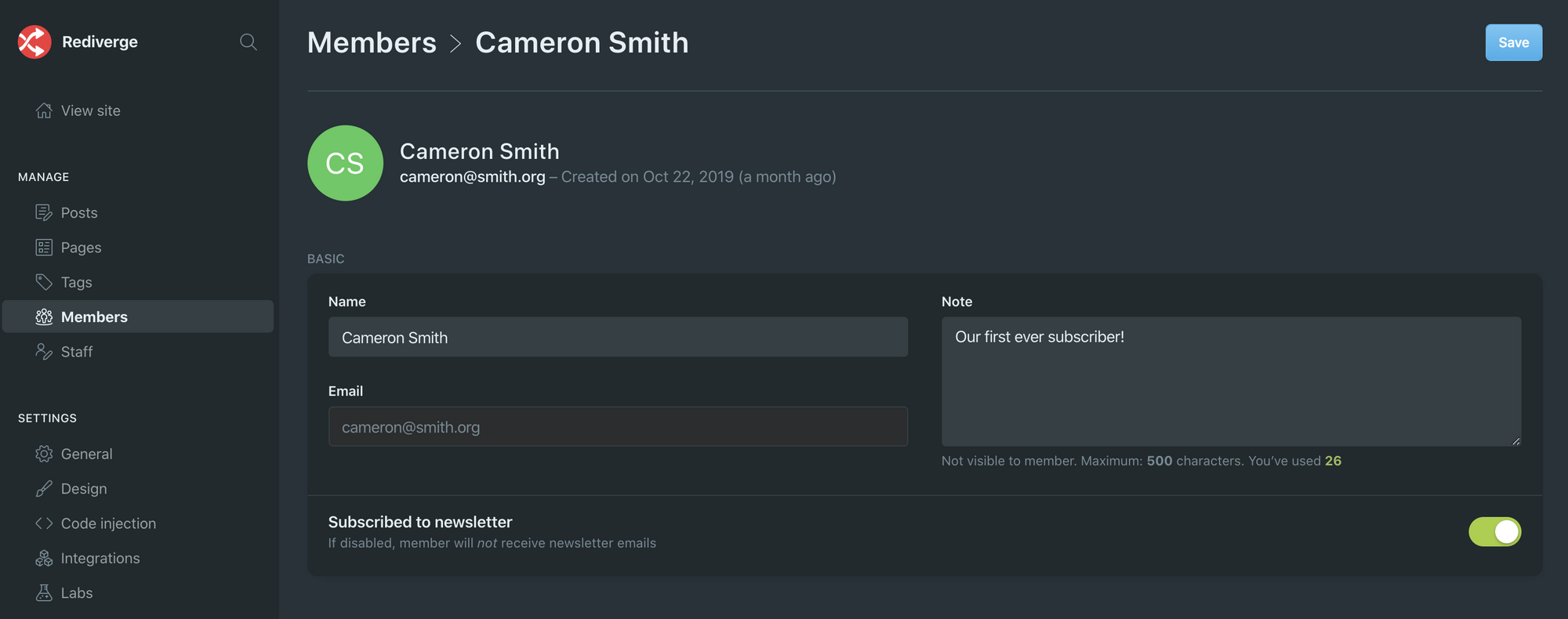Open the Members section in sidebar

click(x=94, y=317)
